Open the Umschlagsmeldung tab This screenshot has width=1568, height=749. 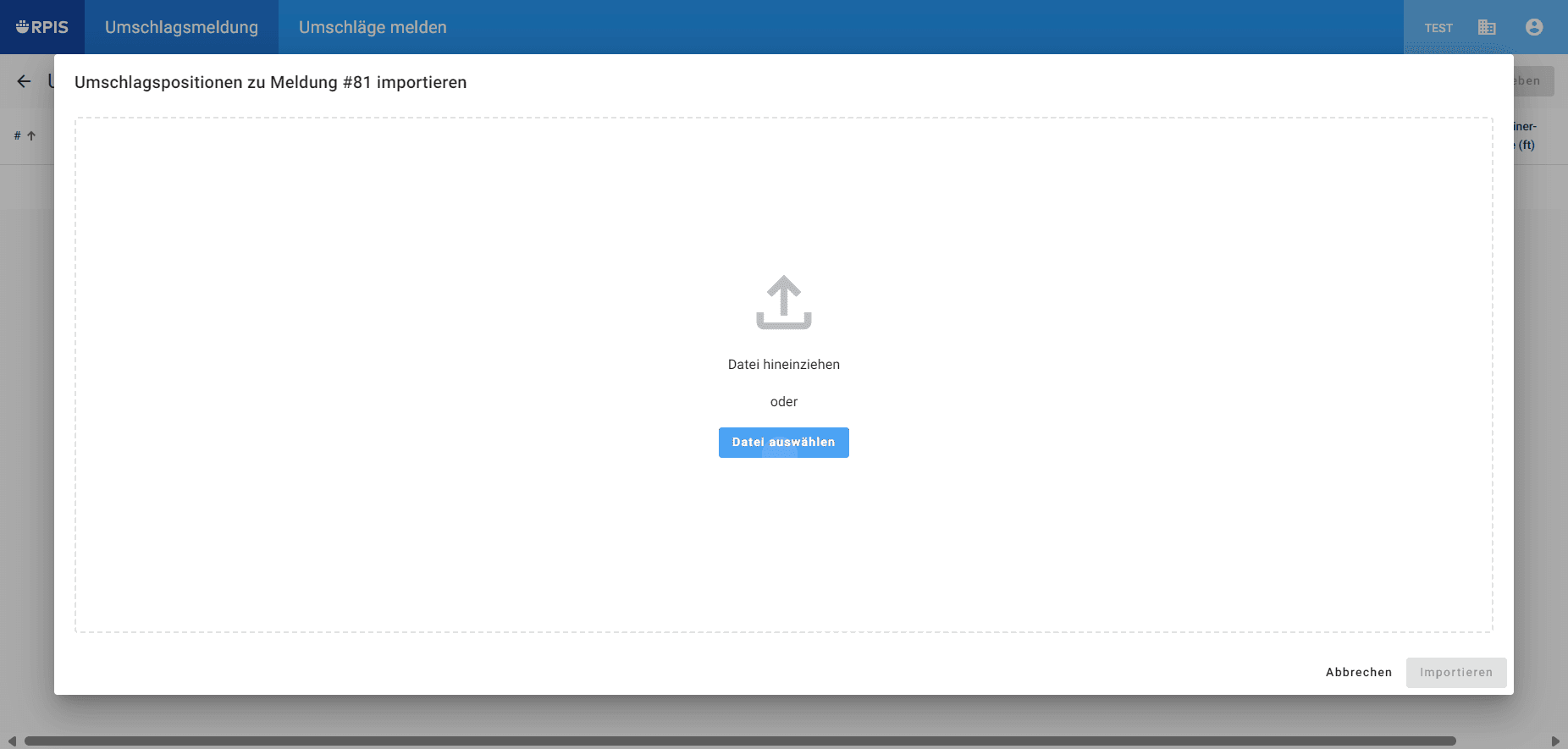coord(181,27)
